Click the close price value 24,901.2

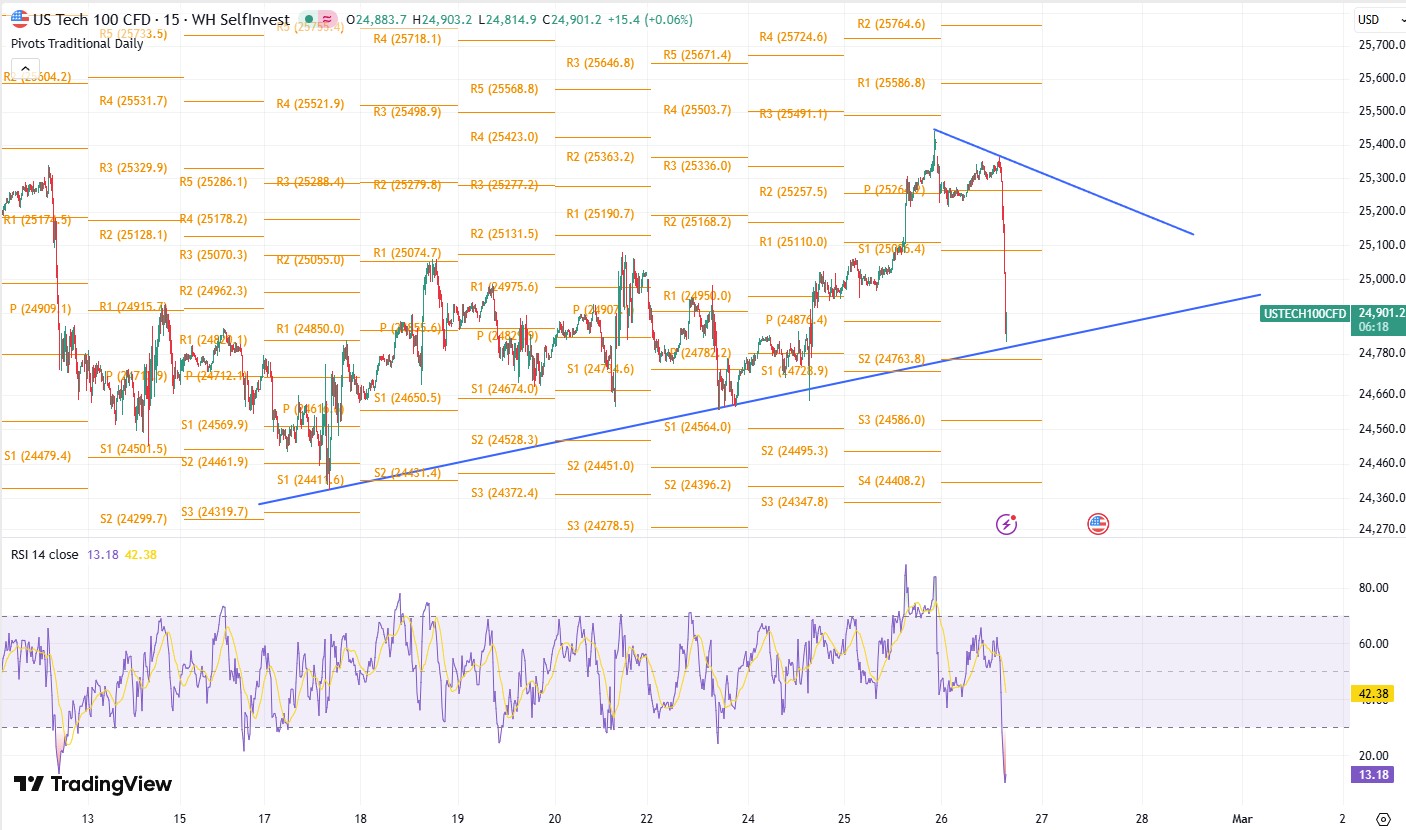click(x=574, y=19)
